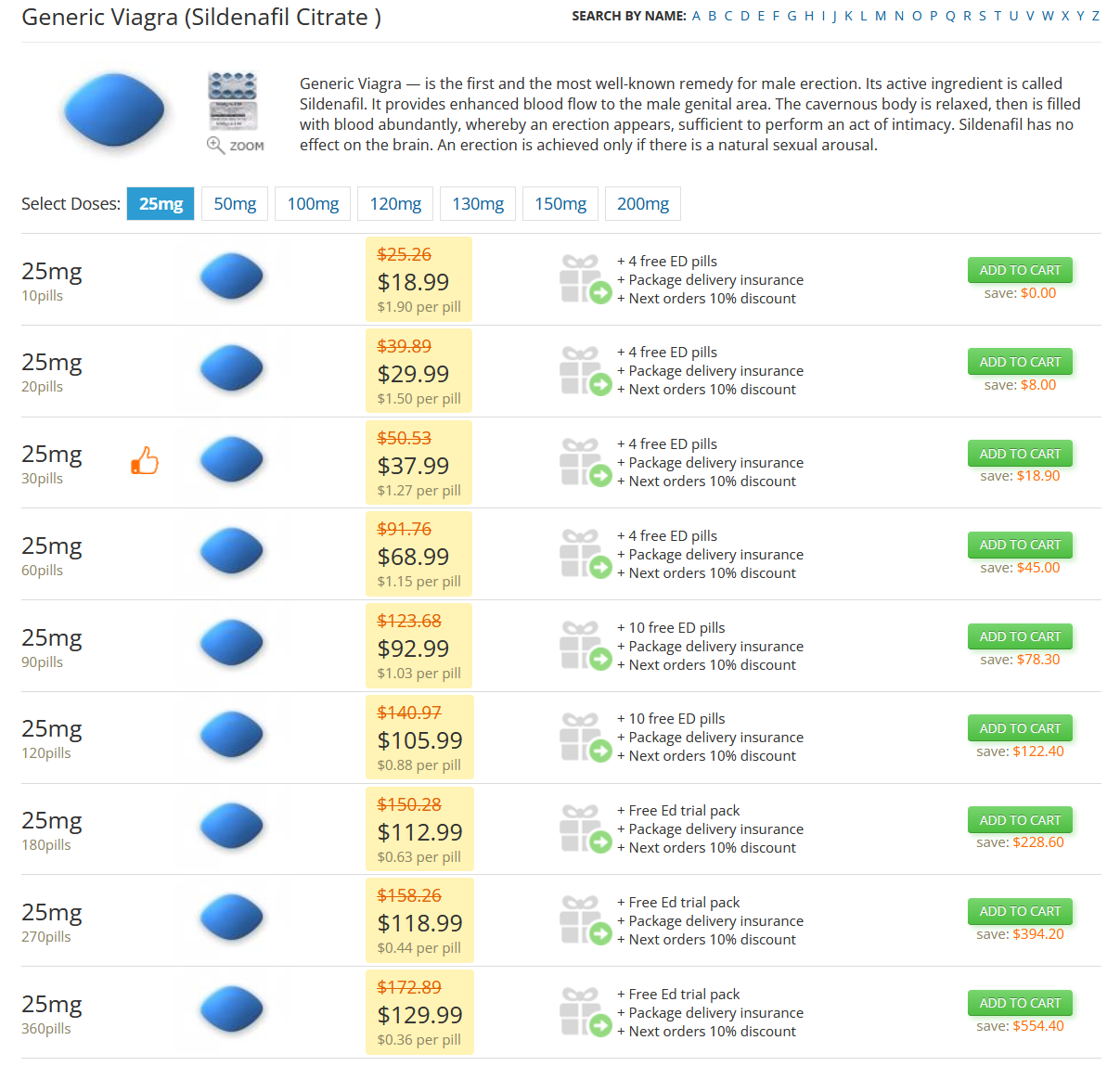Image resolution: width=1120 pixels, height=1066 pixels.
Task: Click the save $0.00 amount
Action: point(1038,293)
